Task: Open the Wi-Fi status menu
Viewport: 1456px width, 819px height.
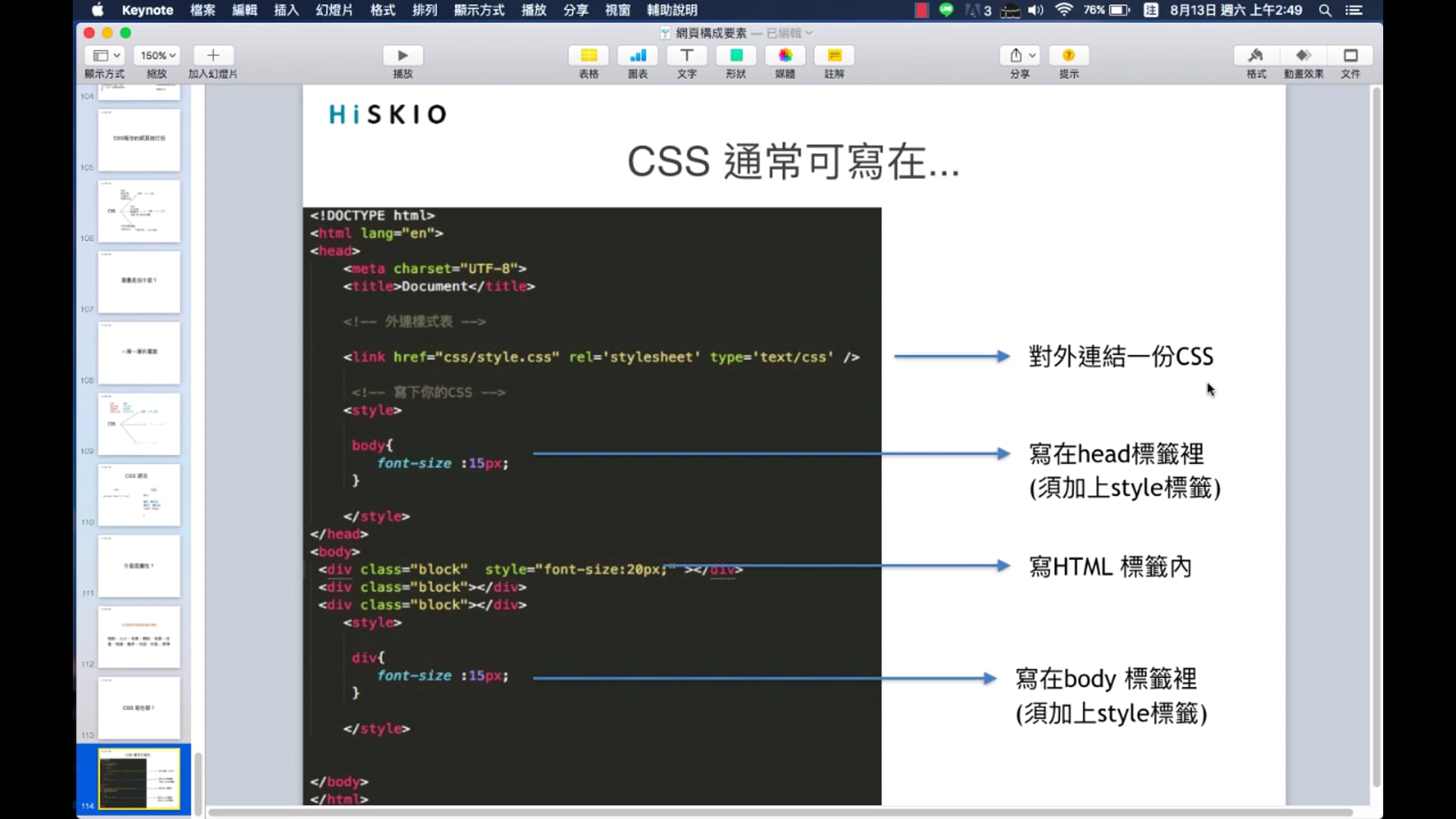Action: pyautogui.click(x=1064, y=11)
